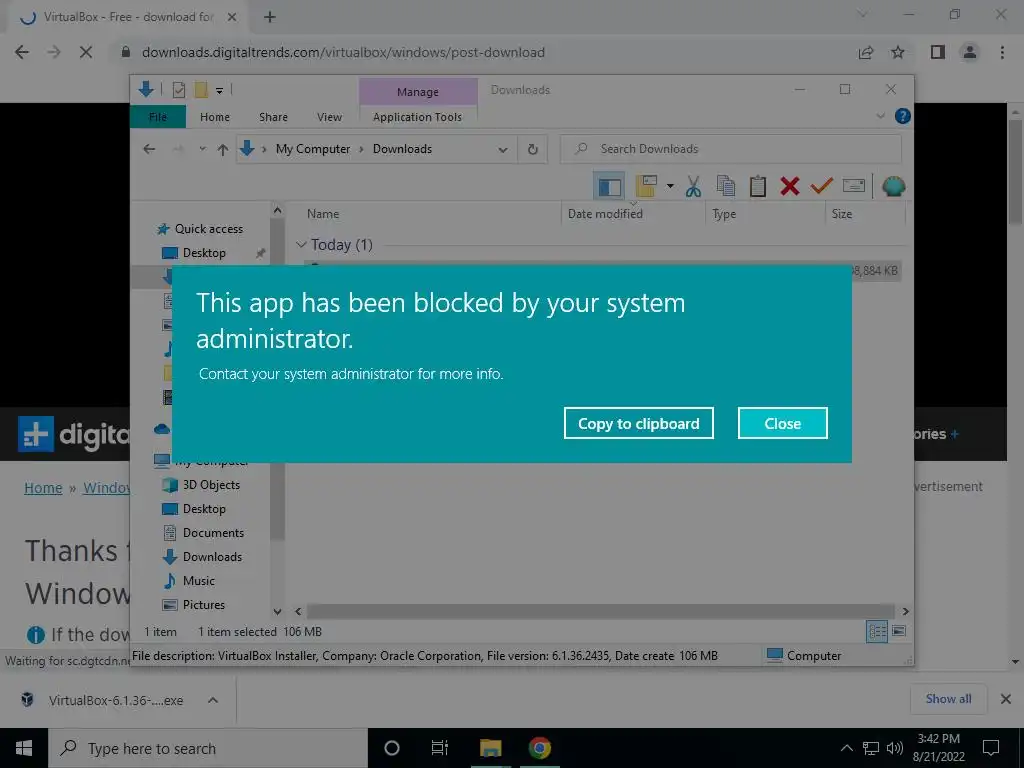Open the Chrome profile avatar

[x=970, y=52]
